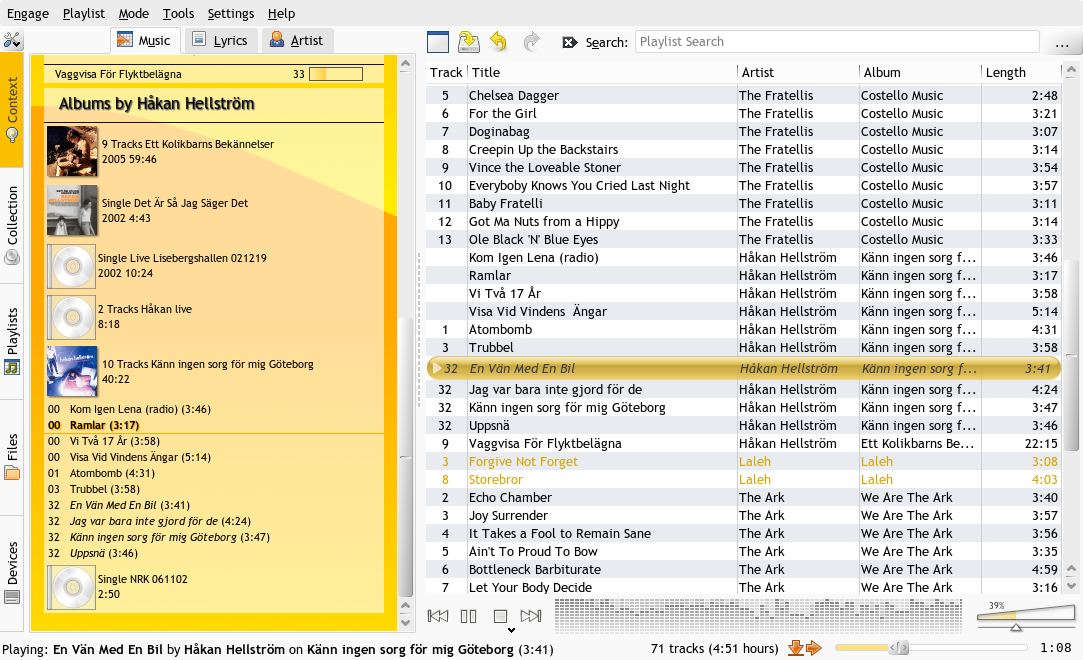Sort by Length column header
Screen dimensions: 1083x660
1021,72
